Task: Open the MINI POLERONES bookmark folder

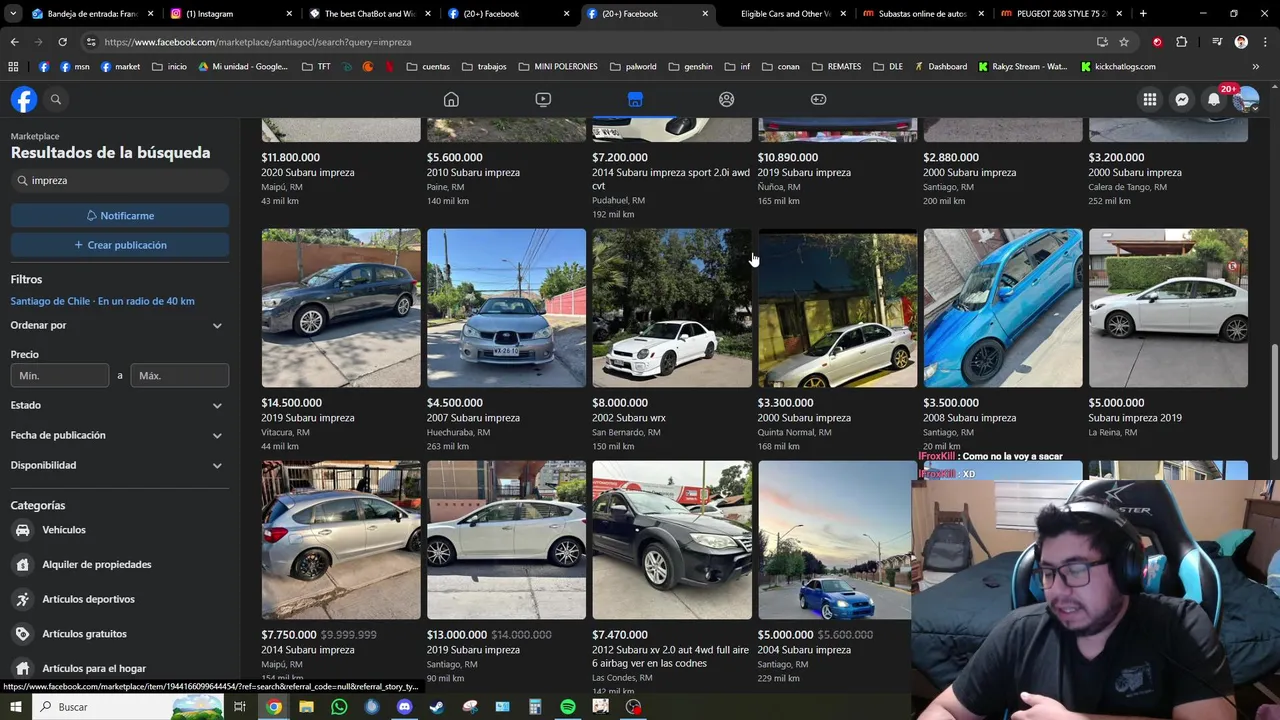Action: point(558,67)
